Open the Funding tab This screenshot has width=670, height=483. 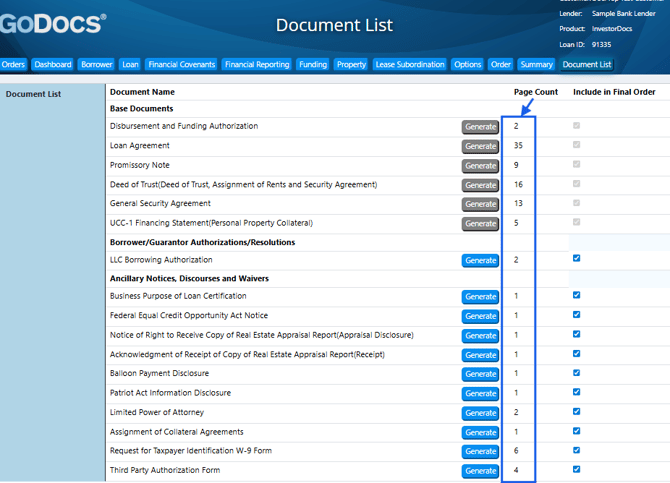point(313,65)
